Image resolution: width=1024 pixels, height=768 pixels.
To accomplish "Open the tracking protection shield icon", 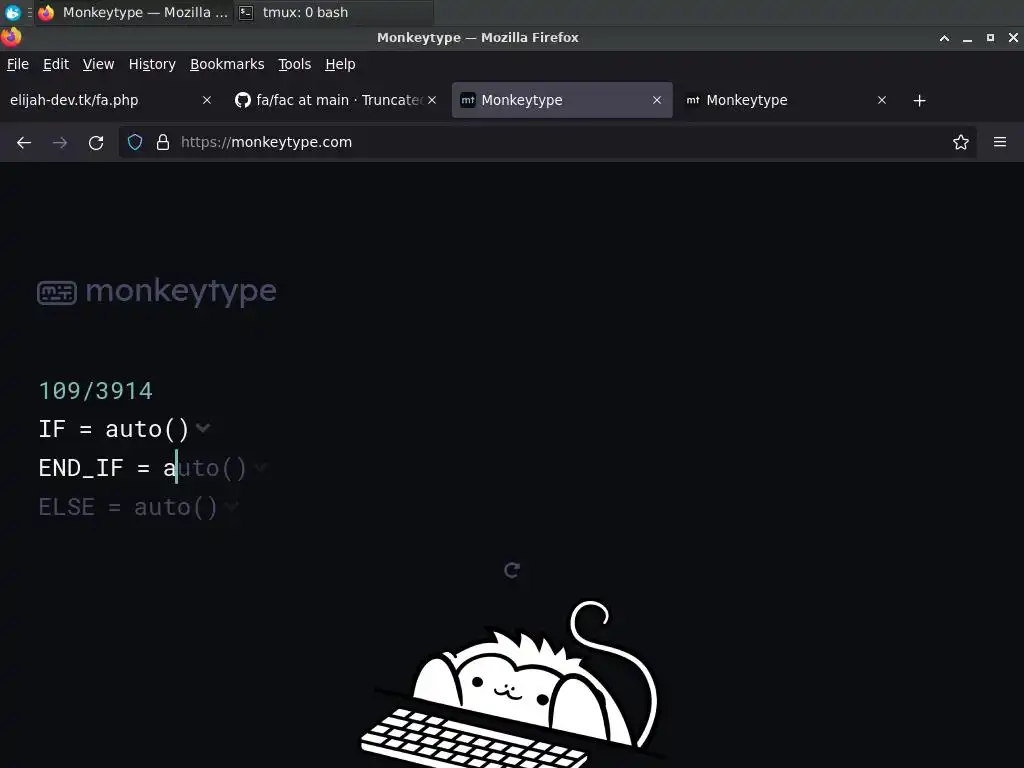I will 135,142.
